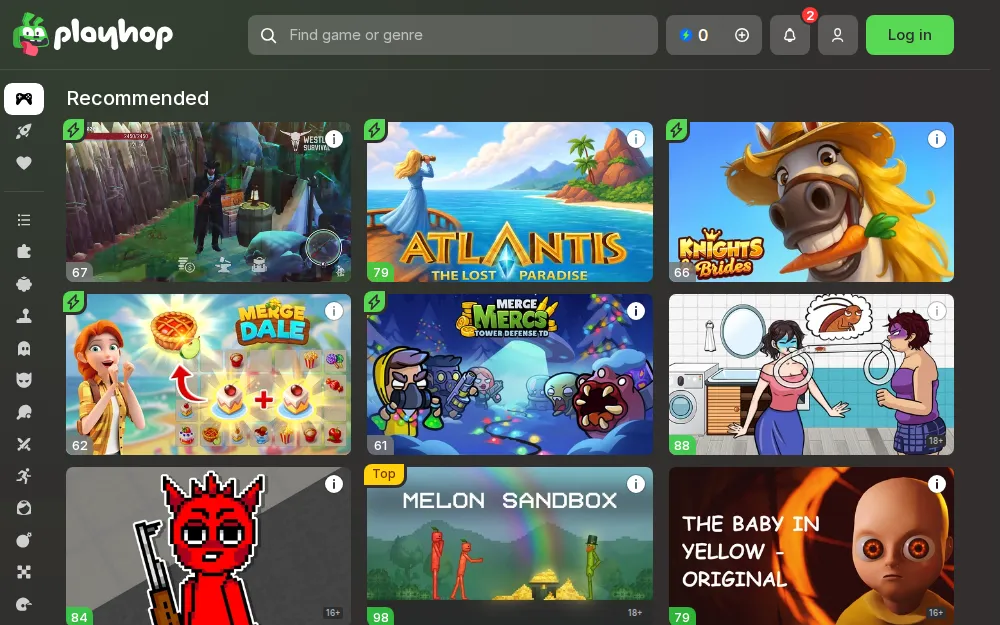1000x625 pixels.
Task: Click the 98 rating badge on Melon Sandbox
Action: pos(381,617)
